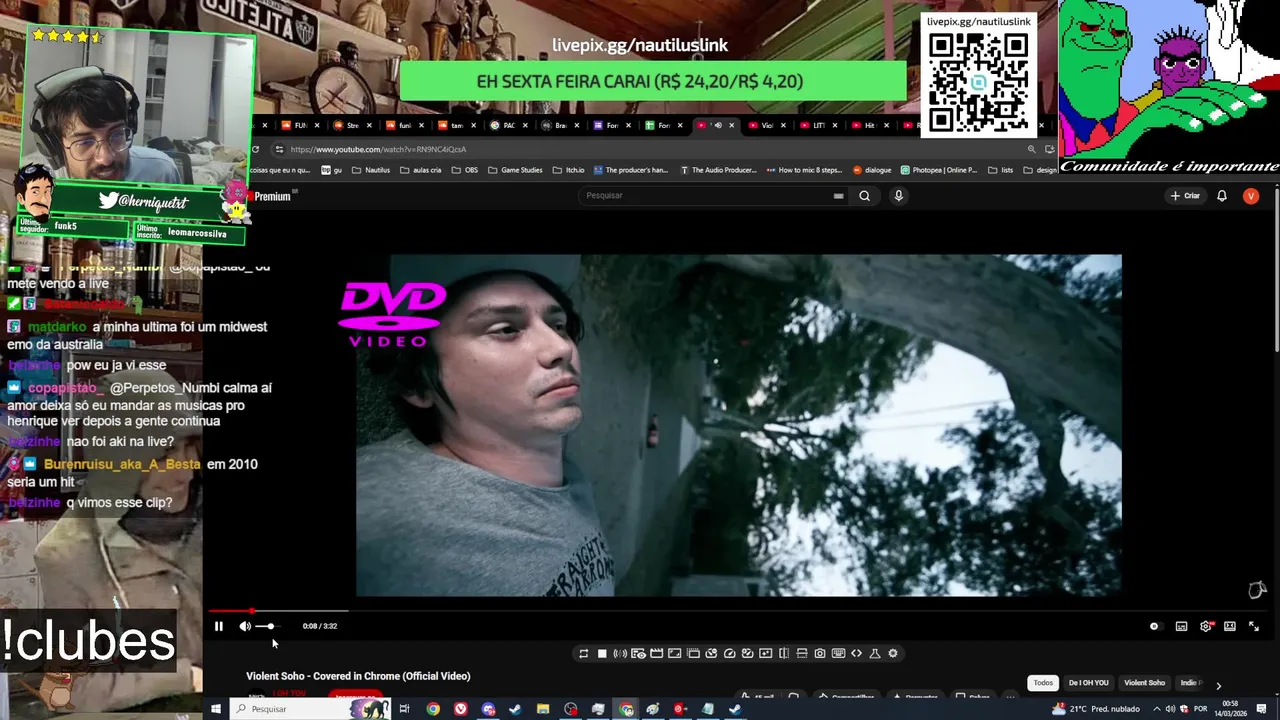Image resolution: width=1280 pixels, height=720 pixels.
Task: Open extension options gear below the video
Action: (x=893, y=653)
